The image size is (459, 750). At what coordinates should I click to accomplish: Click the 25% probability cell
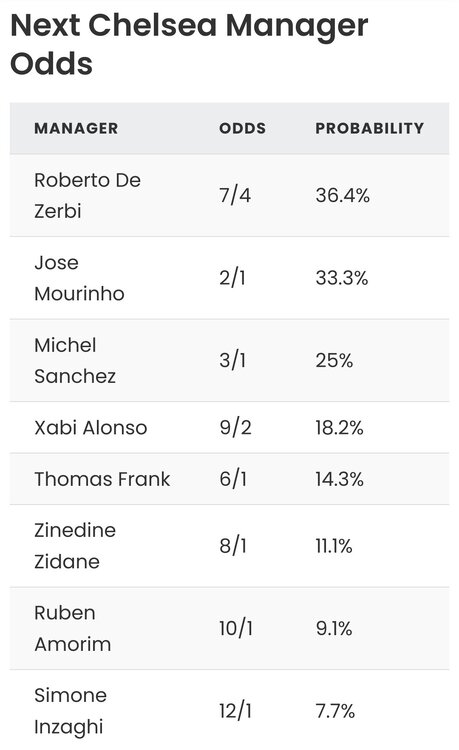(334, 360)
